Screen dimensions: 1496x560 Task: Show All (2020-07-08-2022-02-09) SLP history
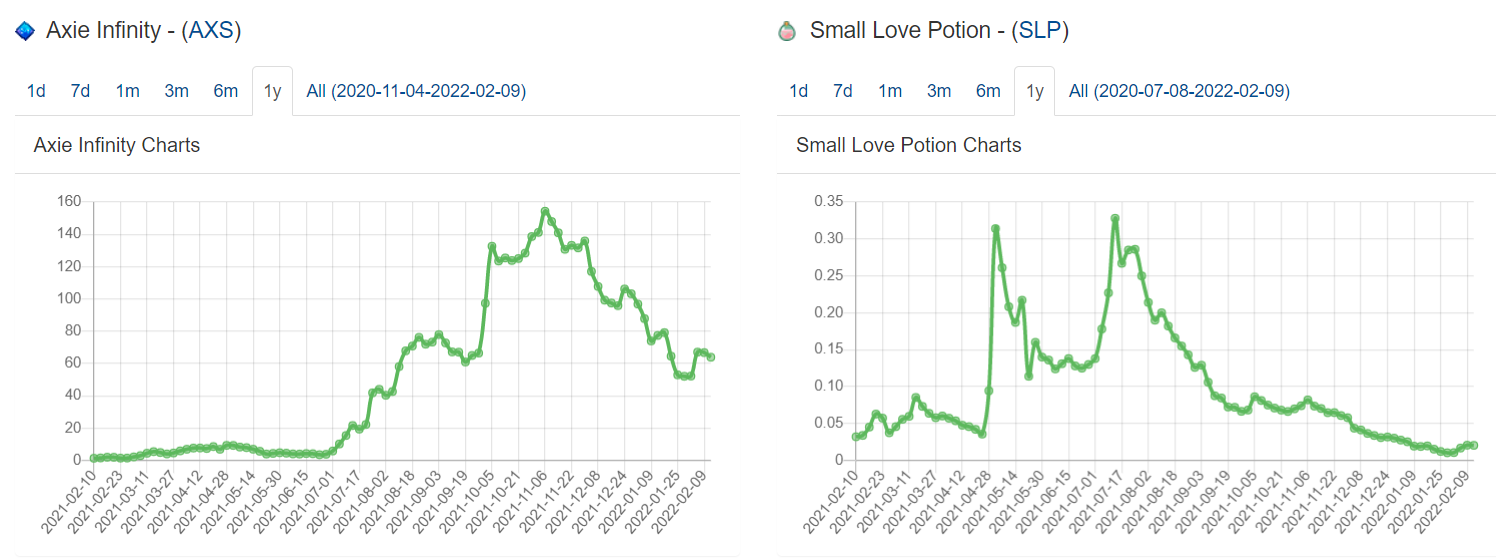1179,91
